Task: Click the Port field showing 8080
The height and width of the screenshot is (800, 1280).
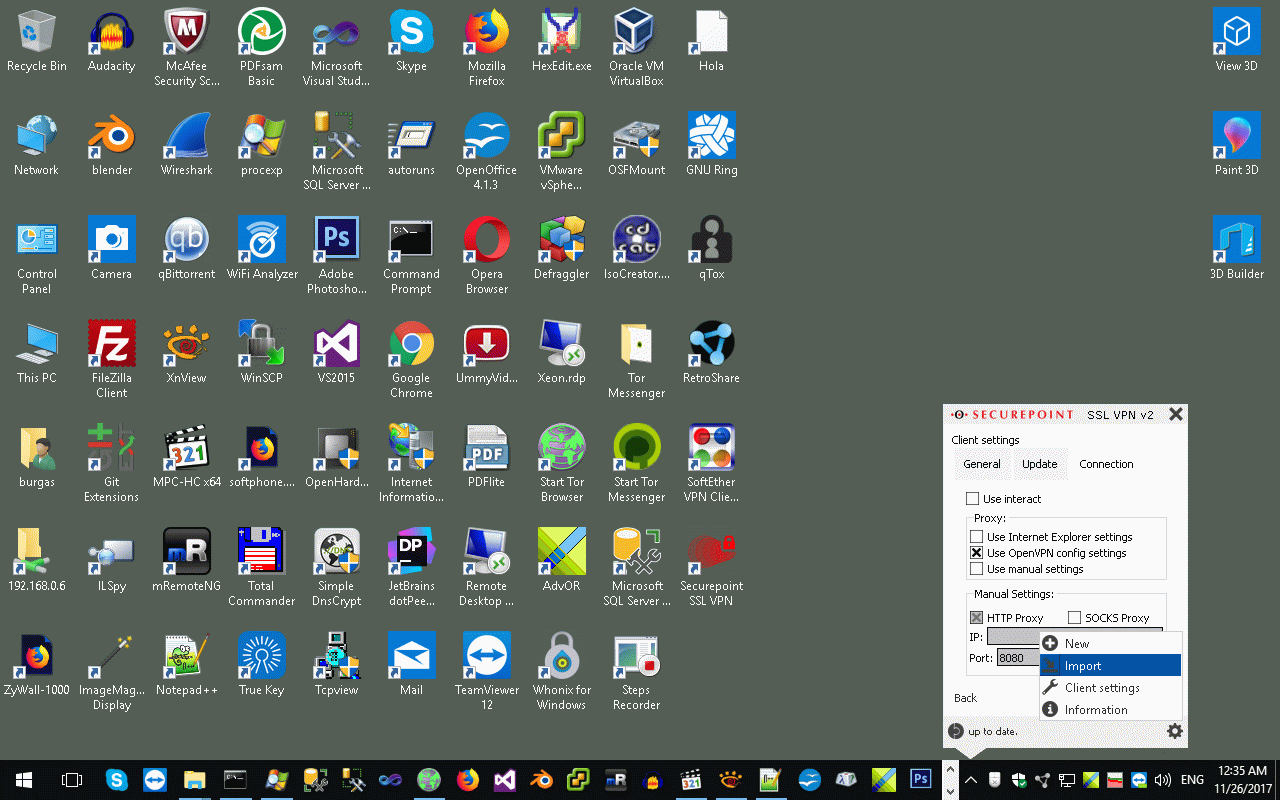Action: coord(1018,658)
